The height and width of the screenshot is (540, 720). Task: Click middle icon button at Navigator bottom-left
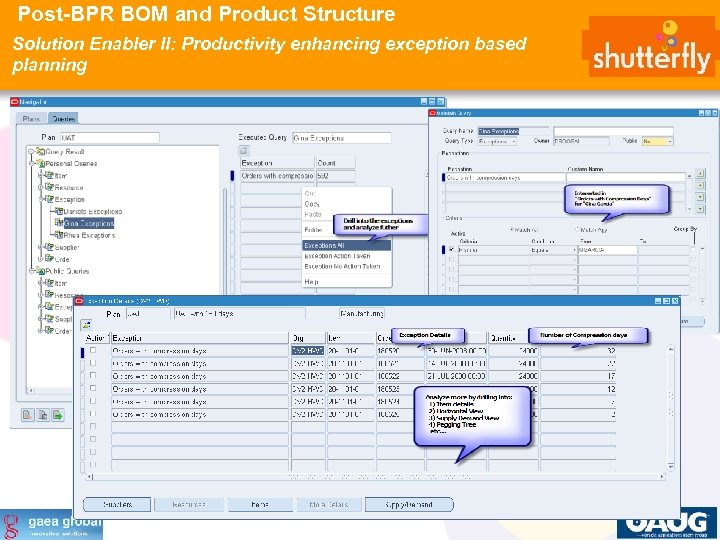pyautogui.click(x=43, y=415)
